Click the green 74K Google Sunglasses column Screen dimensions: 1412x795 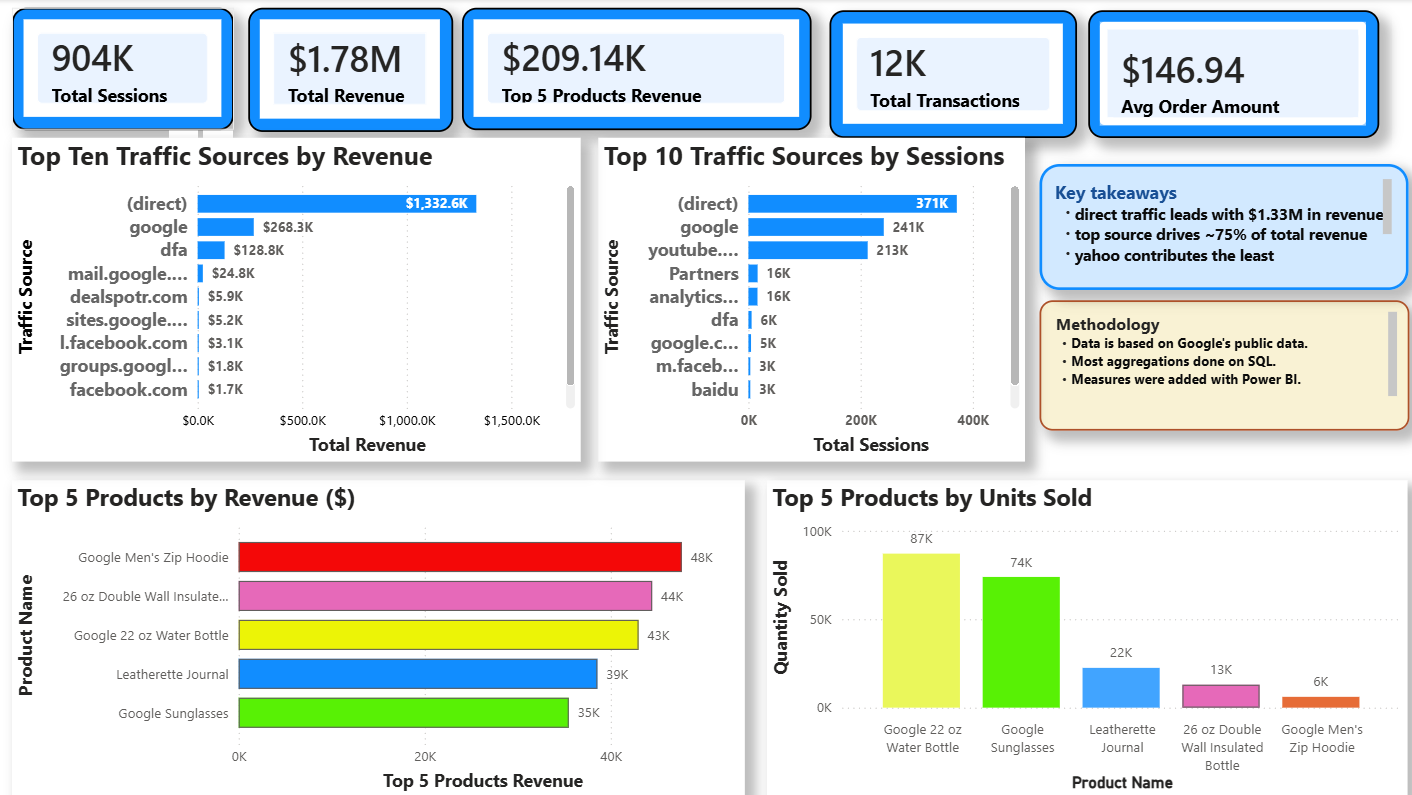tap(1021, 642)
